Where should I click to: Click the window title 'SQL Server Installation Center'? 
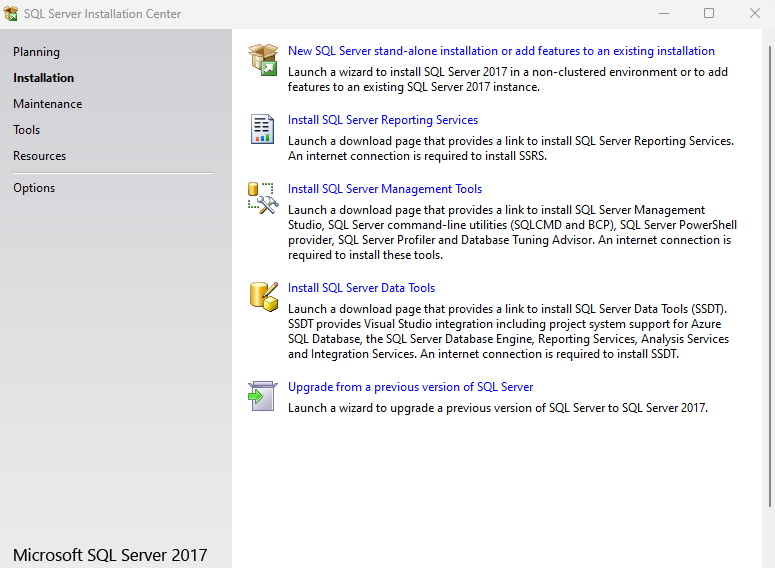point(102,14)
